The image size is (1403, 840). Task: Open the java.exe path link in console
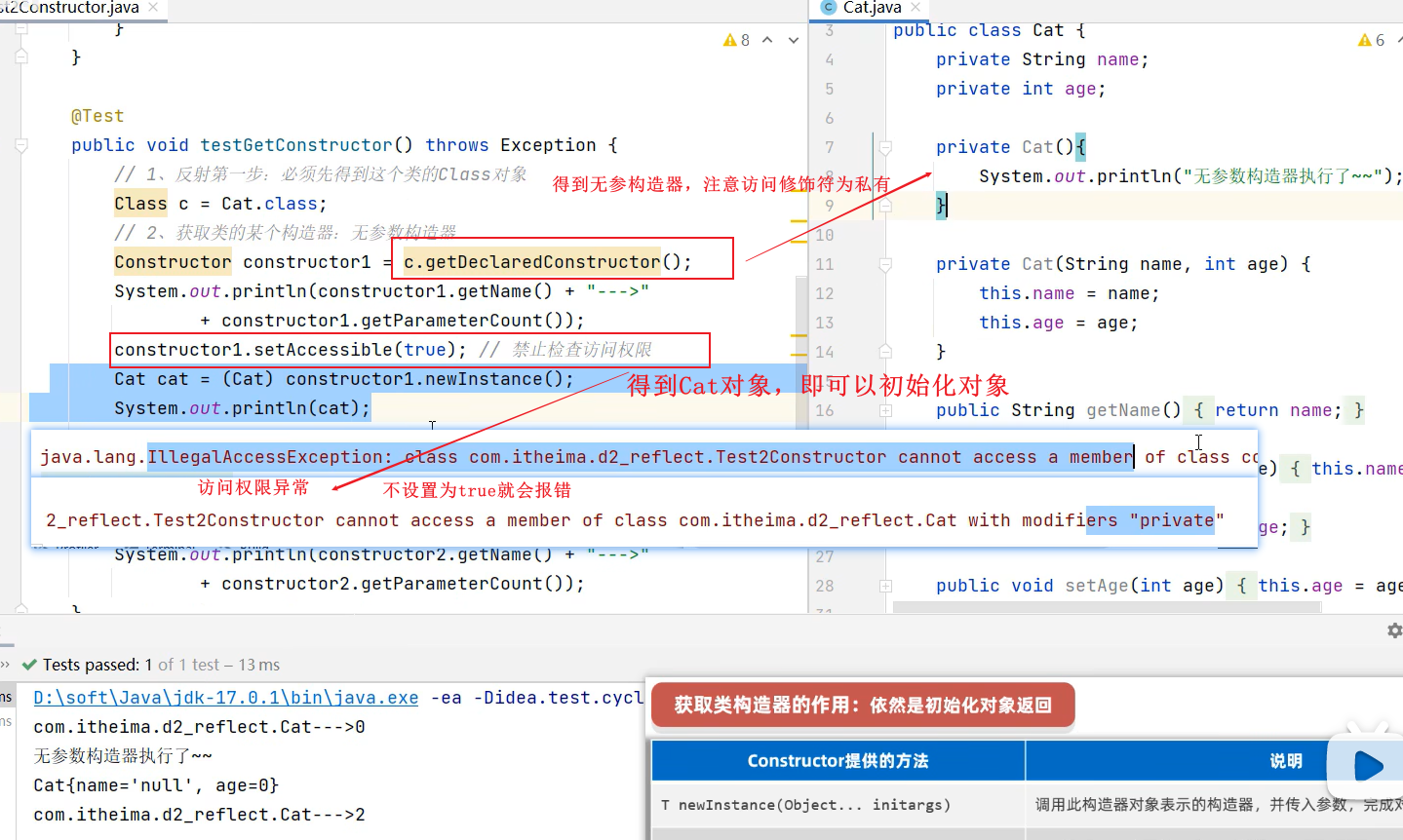point(226,698)
